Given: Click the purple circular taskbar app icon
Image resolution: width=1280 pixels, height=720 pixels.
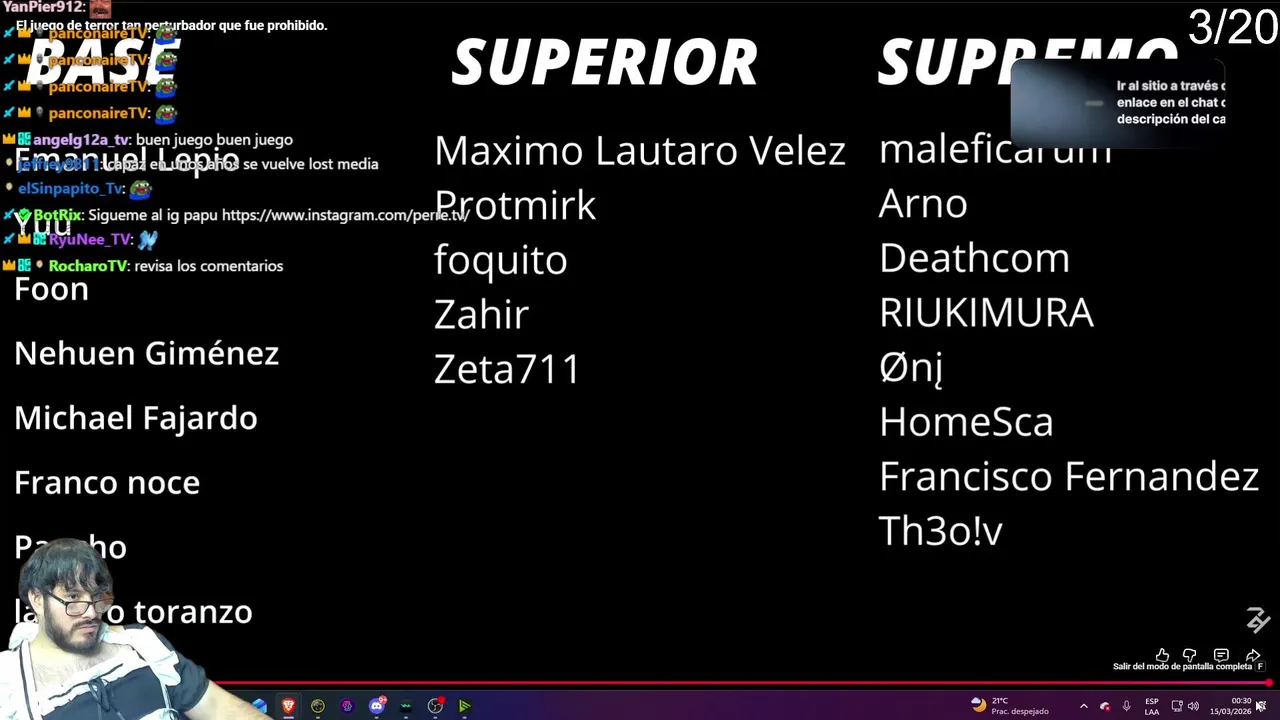Looking at the screenshot, I should coord(347,706).
